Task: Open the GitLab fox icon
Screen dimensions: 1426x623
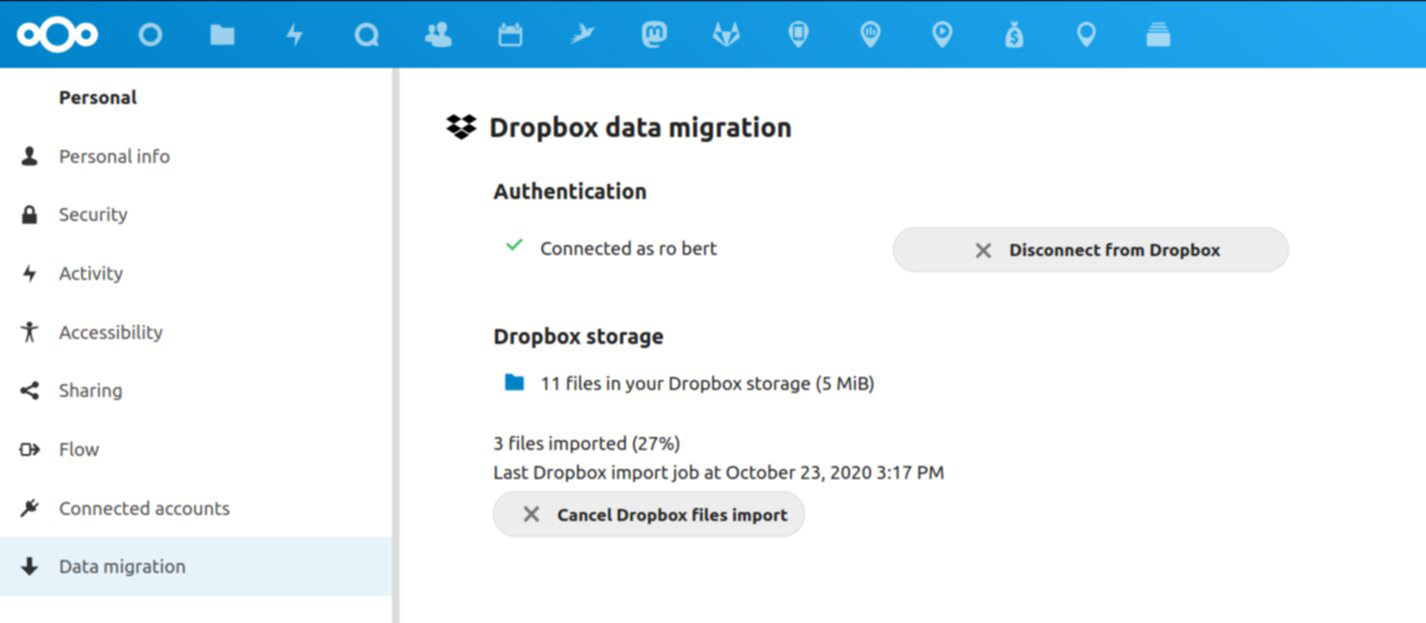Action: click(x=726, y=35)
